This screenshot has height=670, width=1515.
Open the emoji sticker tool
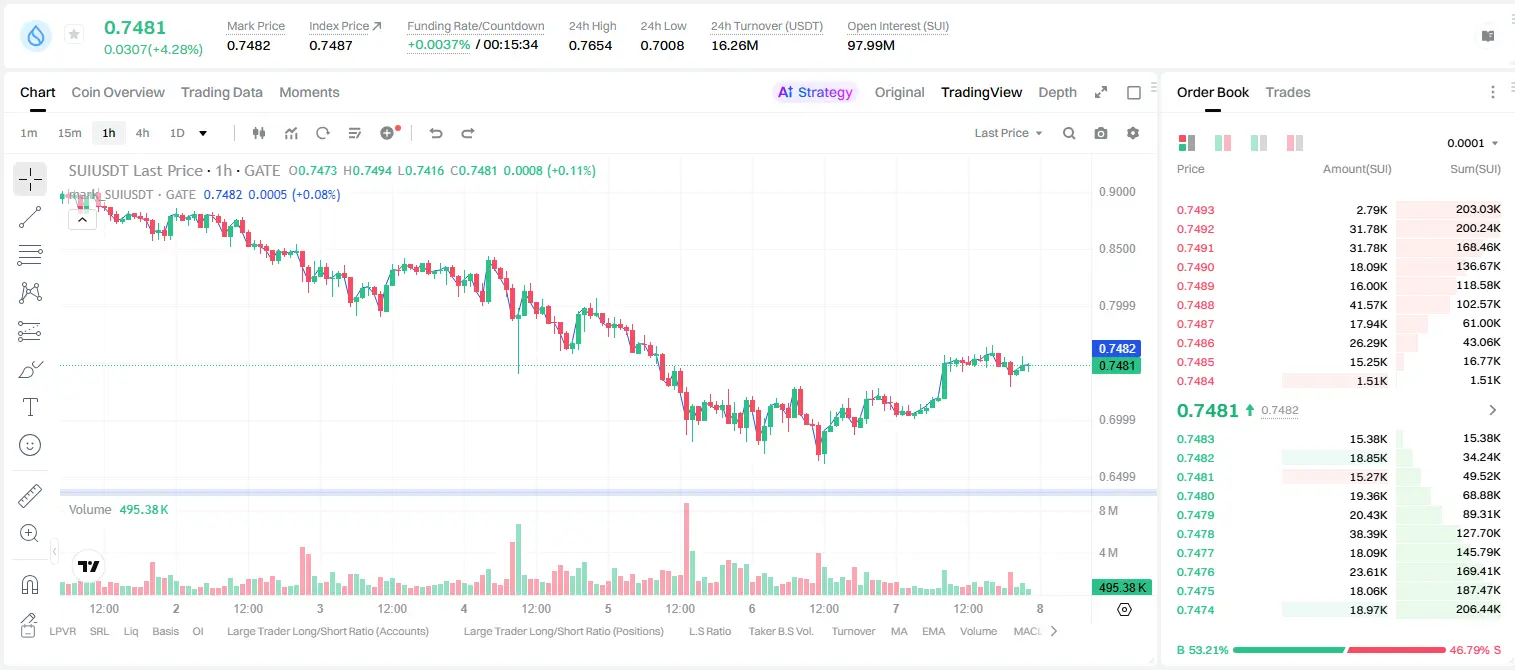[30, 445]
